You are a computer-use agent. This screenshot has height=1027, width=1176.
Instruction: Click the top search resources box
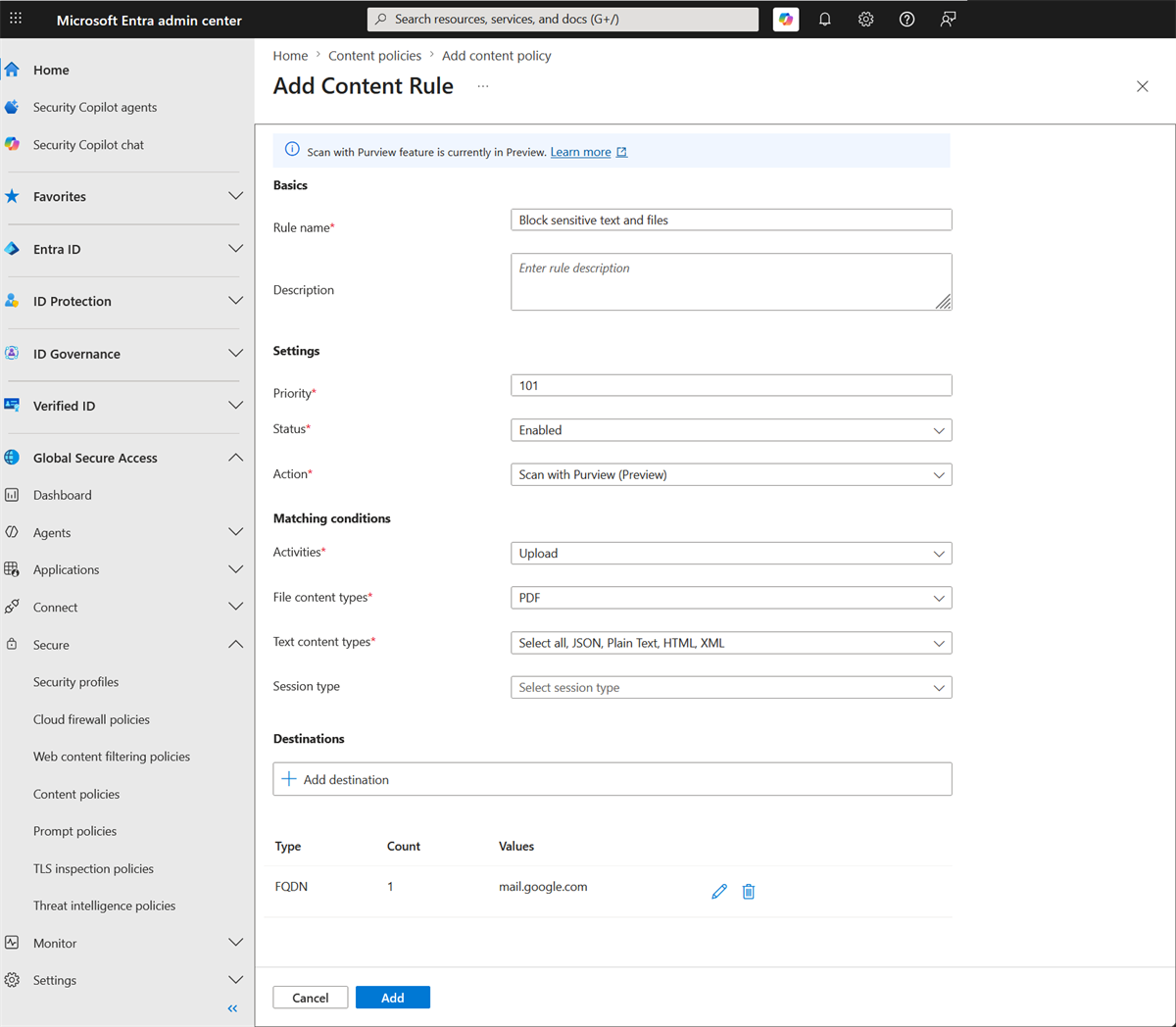click(563, 19)
